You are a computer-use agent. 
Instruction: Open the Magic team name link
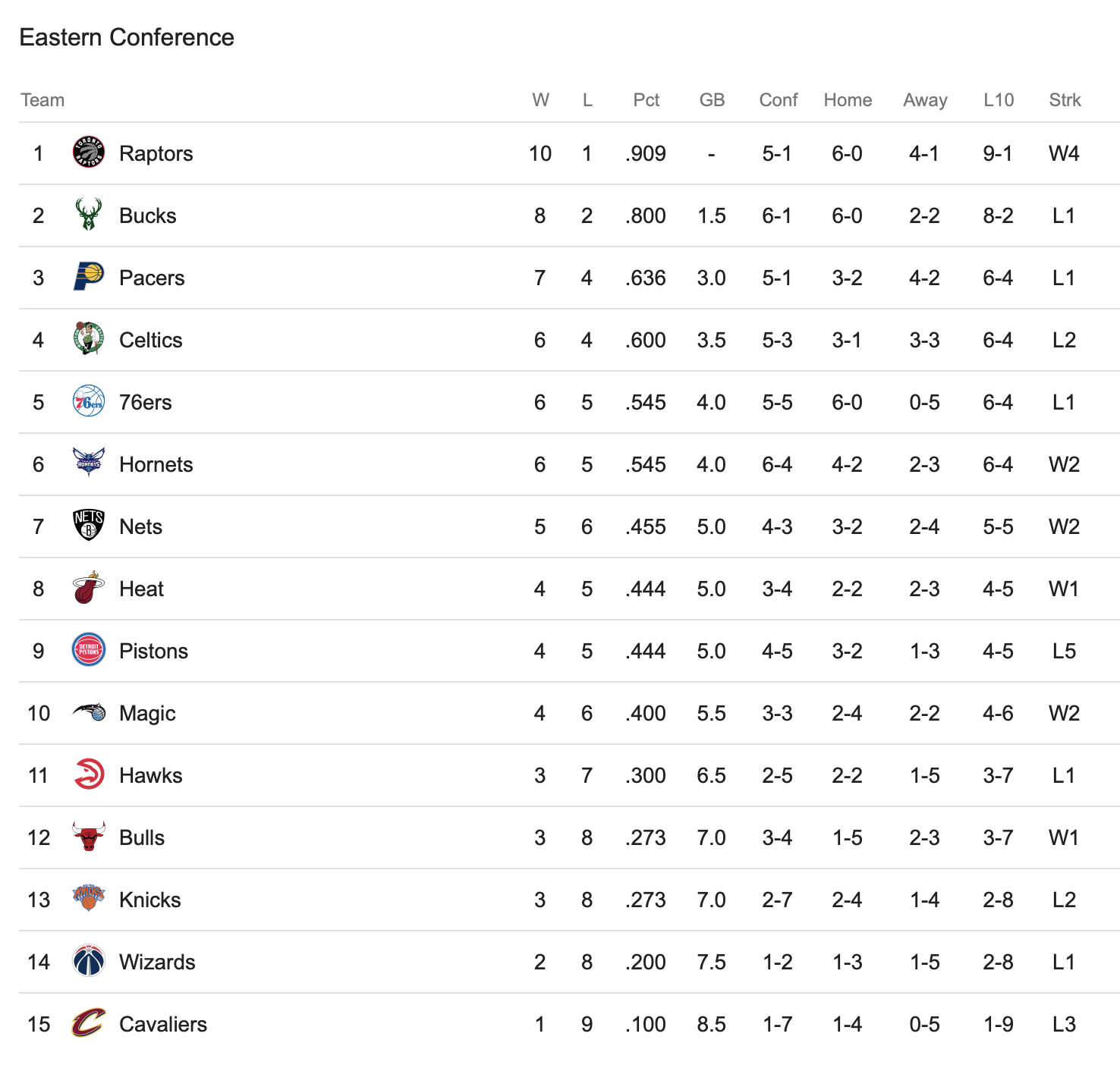[x=147, y=714]
